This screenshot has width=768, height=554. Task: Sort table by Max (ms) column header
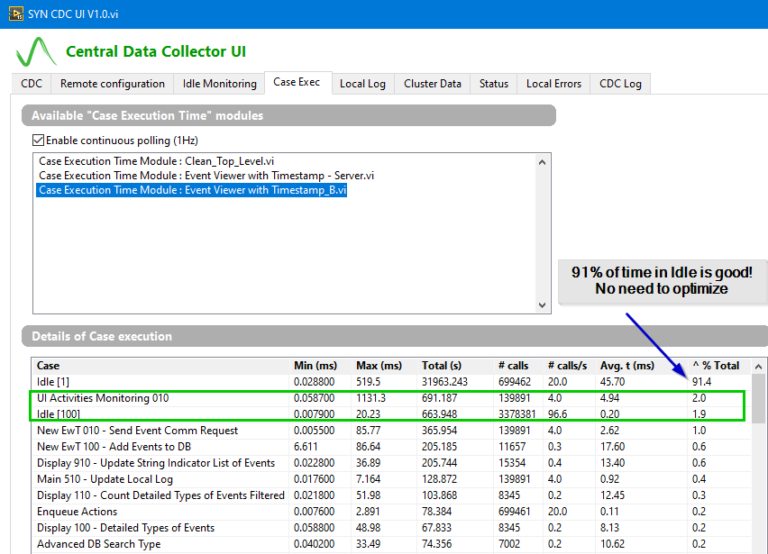point(378,366)
